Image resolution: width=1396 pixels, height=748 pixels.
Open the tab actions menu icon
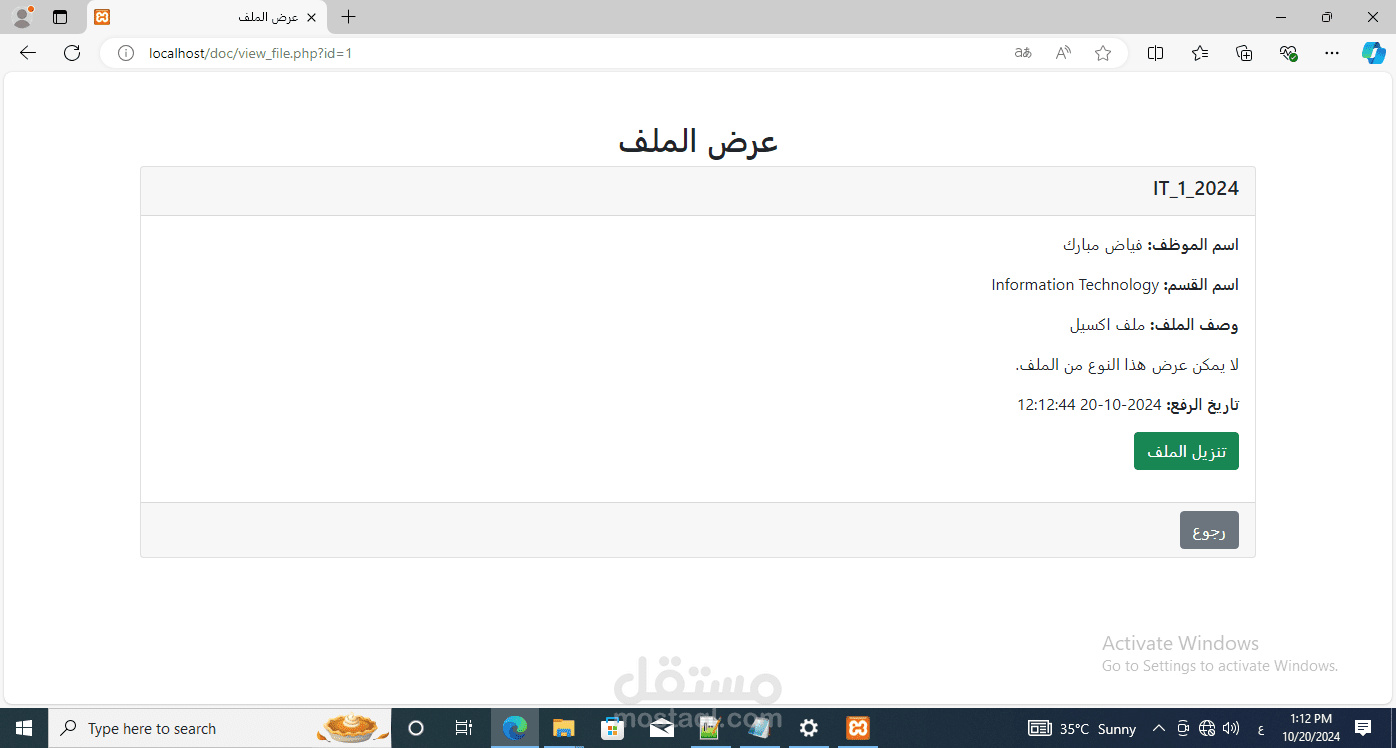[x=60, y=17]
